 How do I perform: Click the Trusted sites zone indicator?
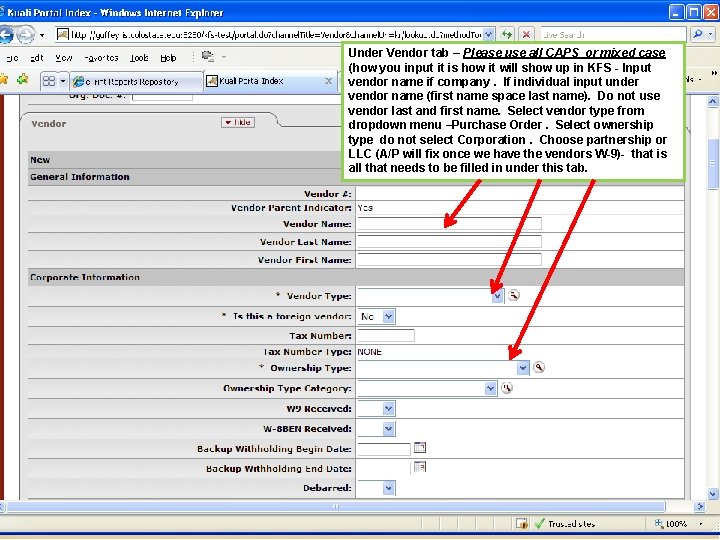pos(566,523)
